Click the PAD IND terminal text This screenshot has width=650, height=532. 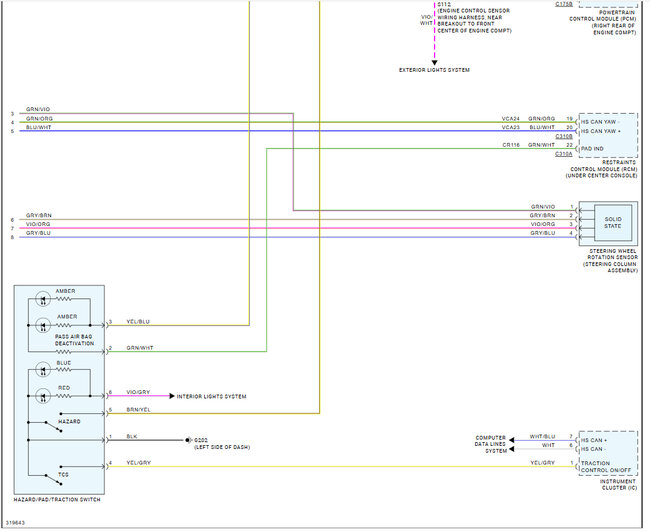(592, 148)
